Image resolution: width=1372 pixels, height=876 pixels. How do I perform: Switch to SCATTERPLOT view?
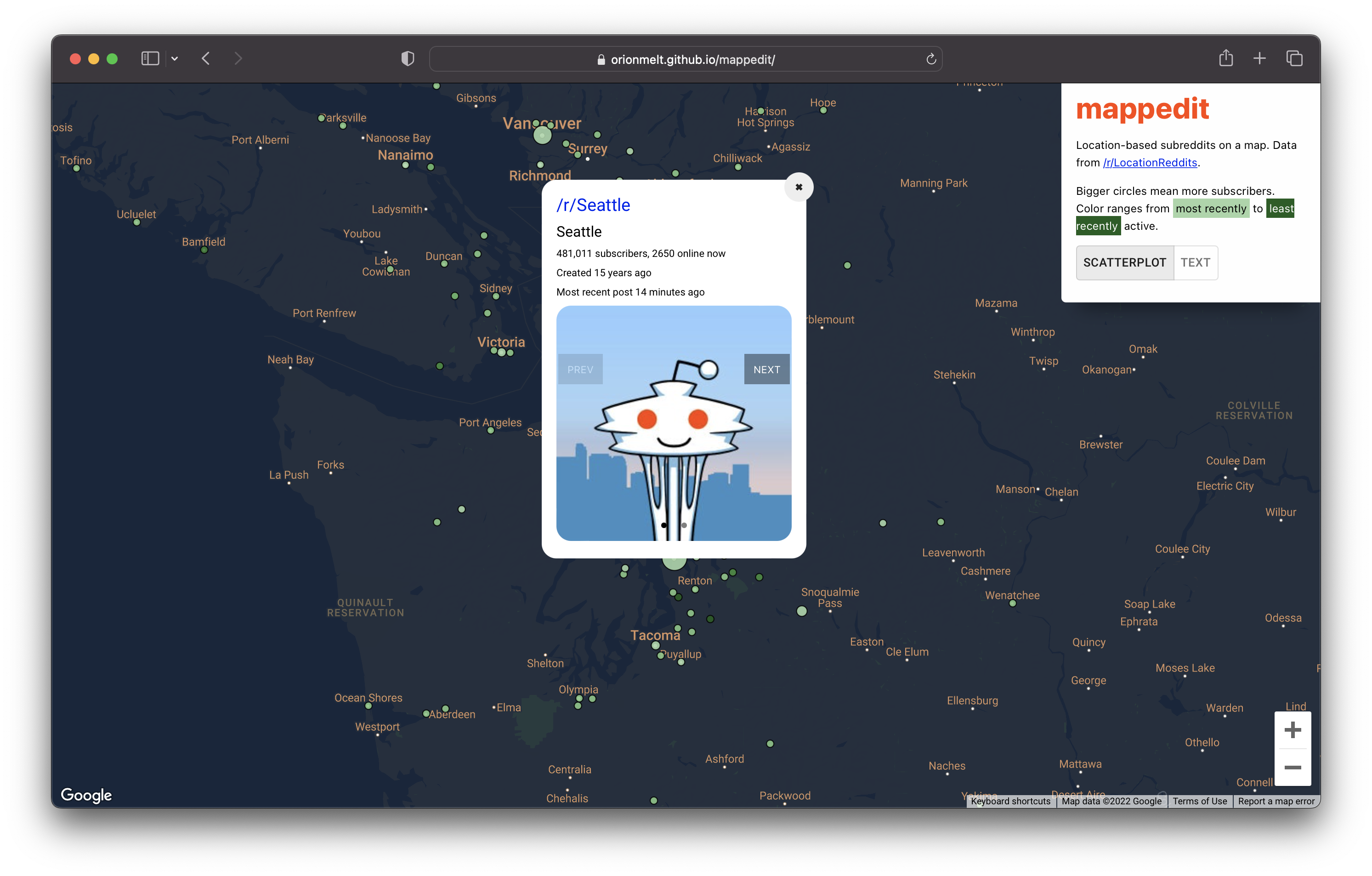[1124, 262]
